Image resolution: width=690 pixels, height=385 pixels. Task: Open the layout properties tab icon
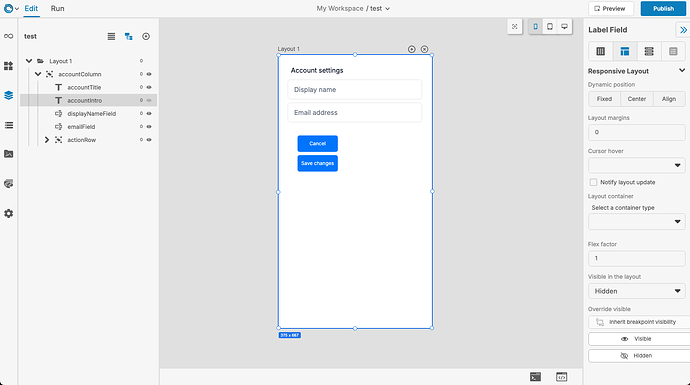tap(624, 51)
